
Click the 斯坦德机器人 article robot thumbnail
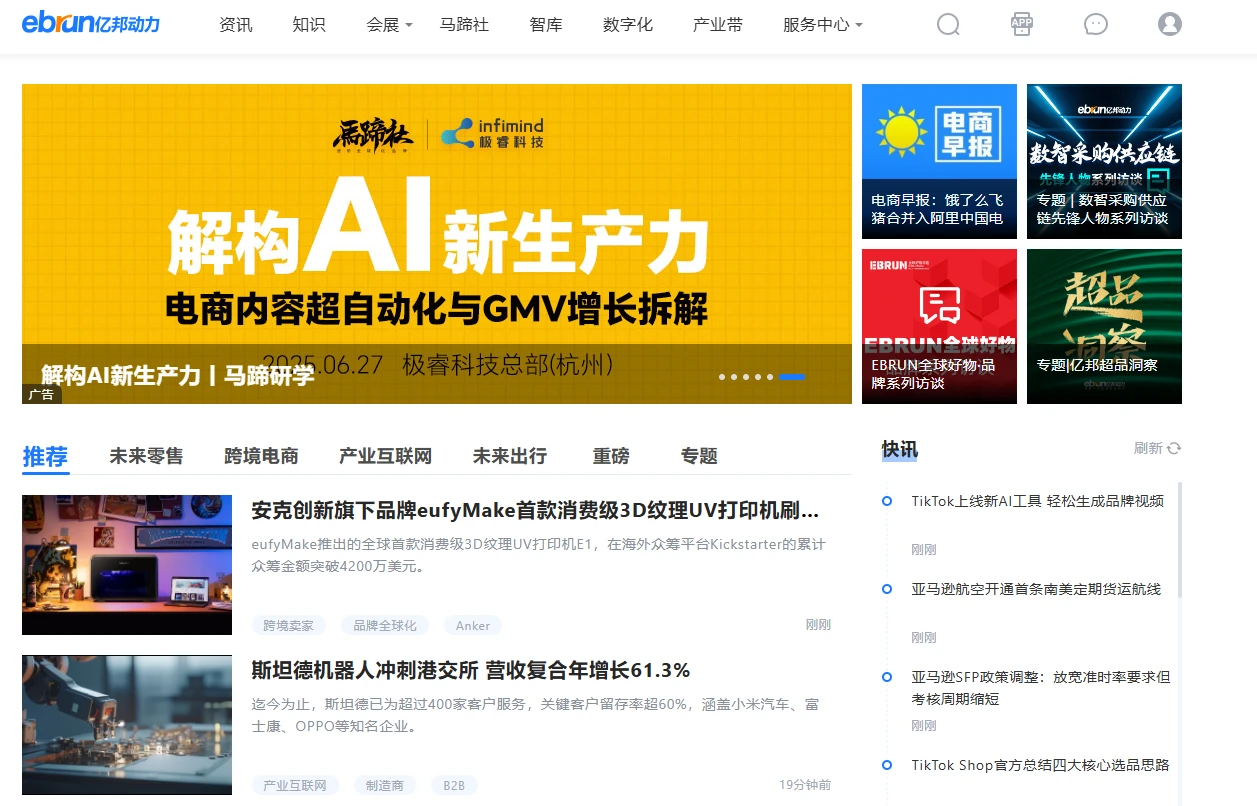(127, 725)
